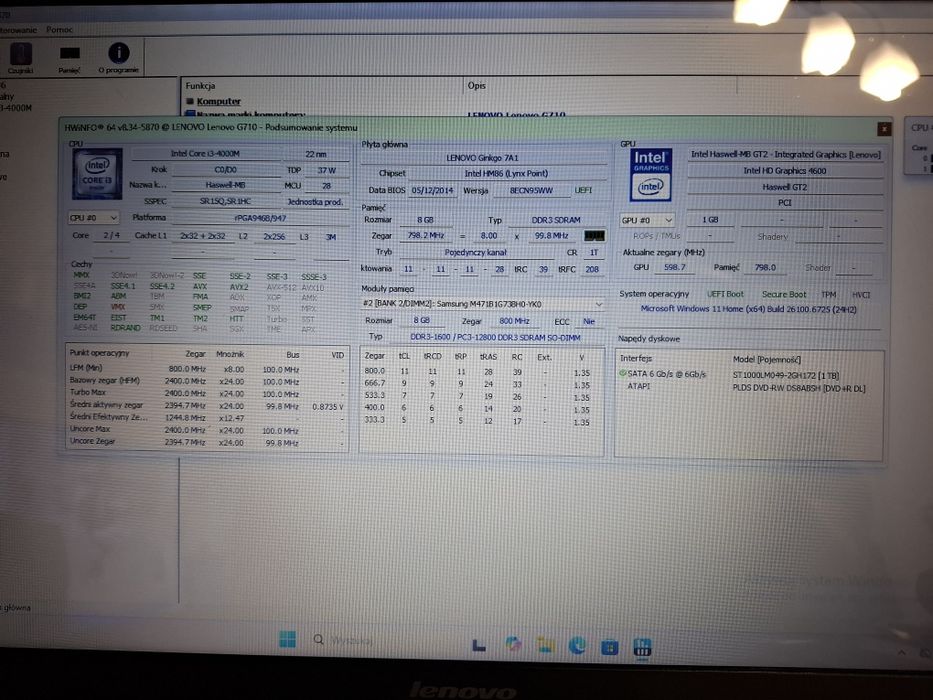The height and width of the screenshot is (700, 933).
Task: Open the Pamięć toolbar icon
Action: point(69,58)
